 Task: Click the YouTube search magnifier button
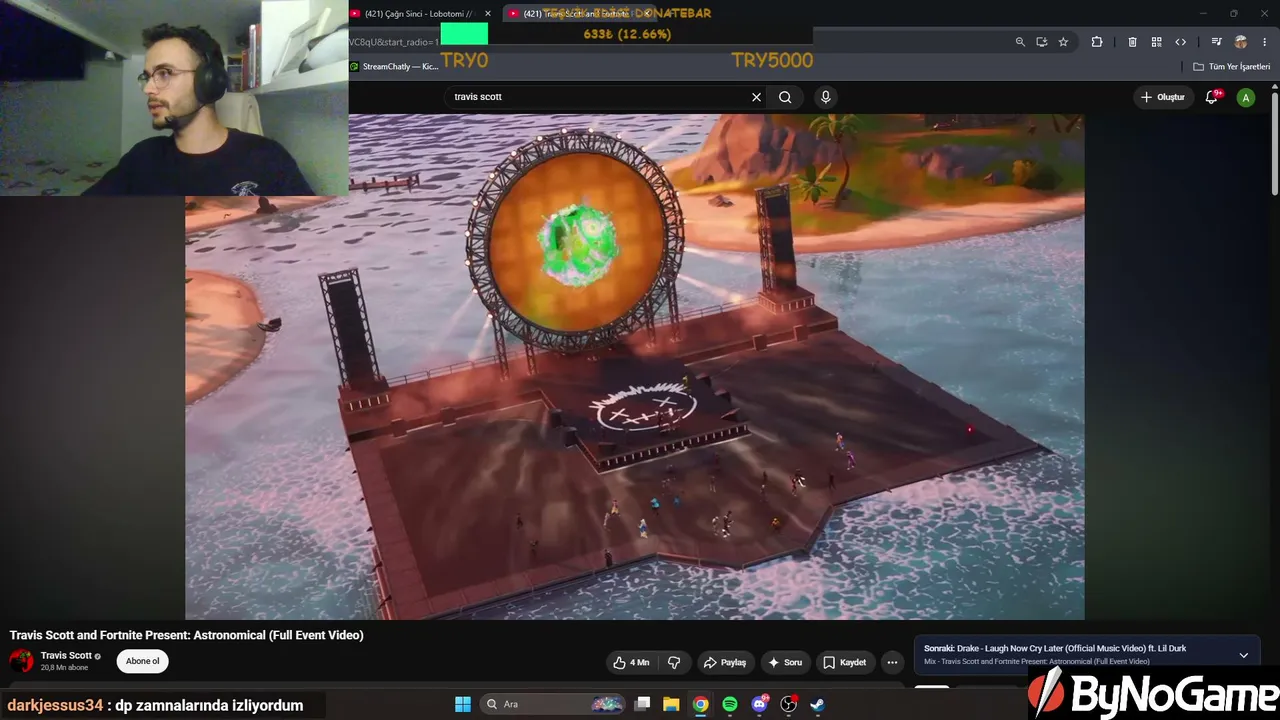pos(785,97)
